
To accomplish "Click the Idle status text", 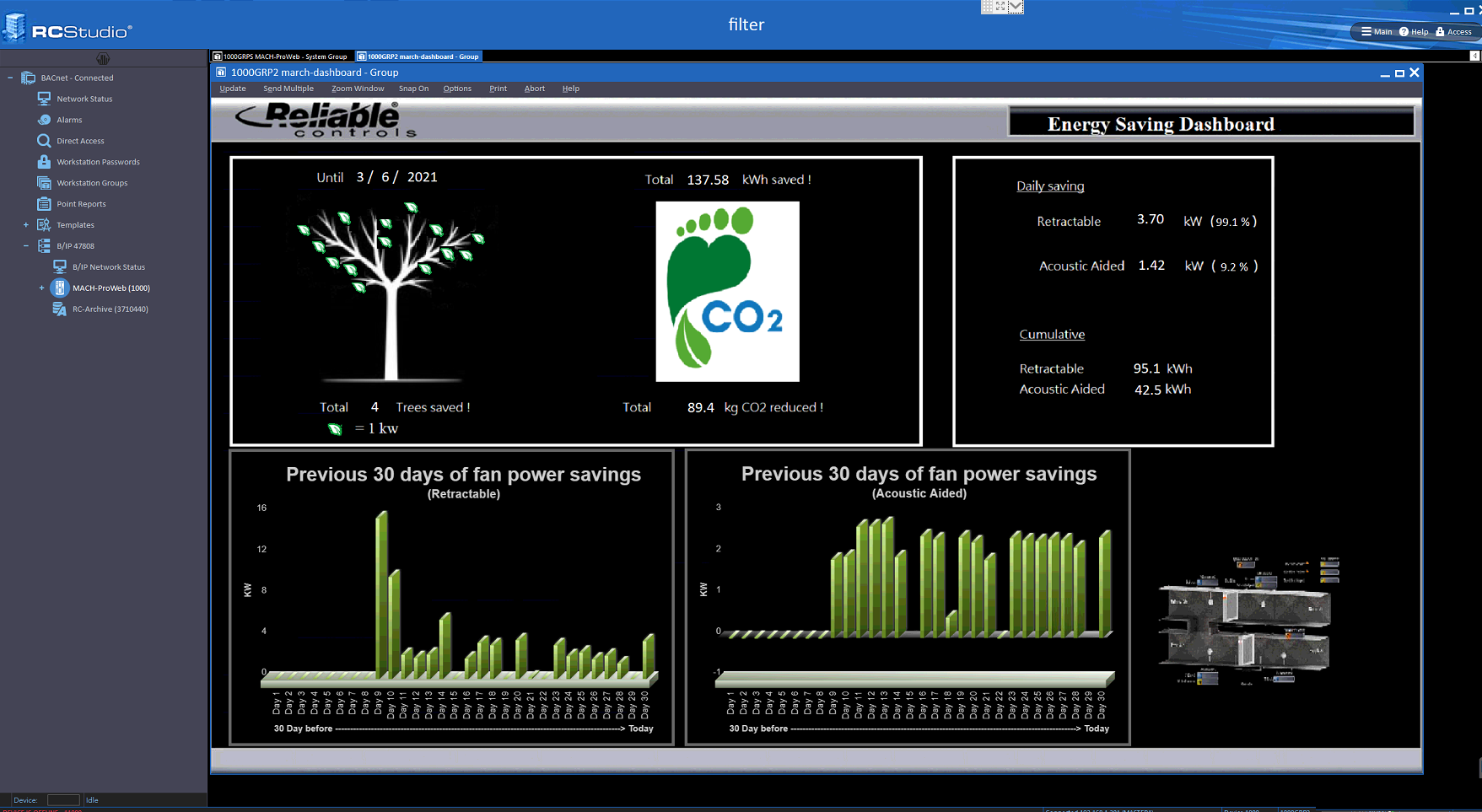I will (92, 800).
